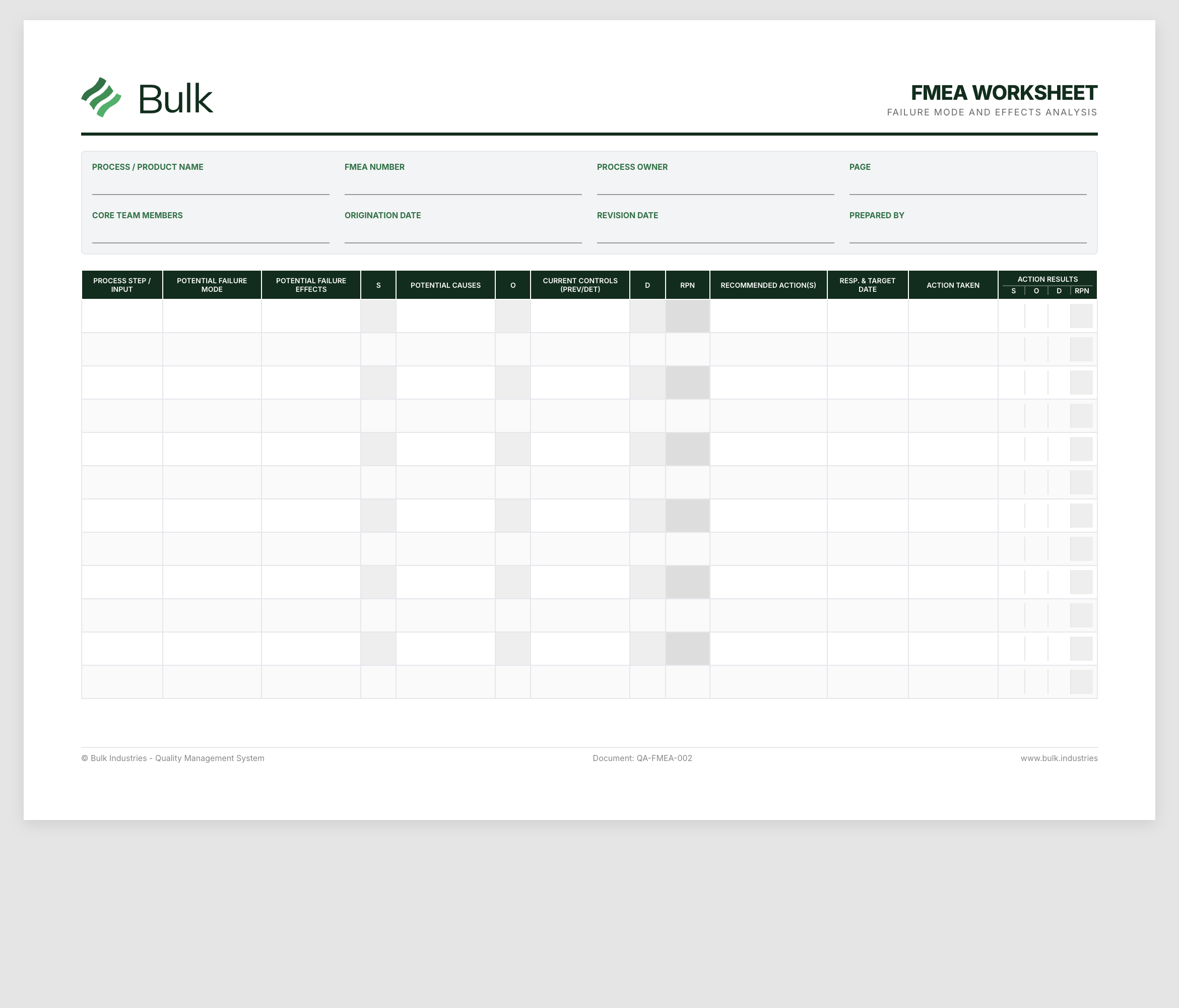Click the Bulk company logo
Screen dimensions: 1179x1008
148,98
